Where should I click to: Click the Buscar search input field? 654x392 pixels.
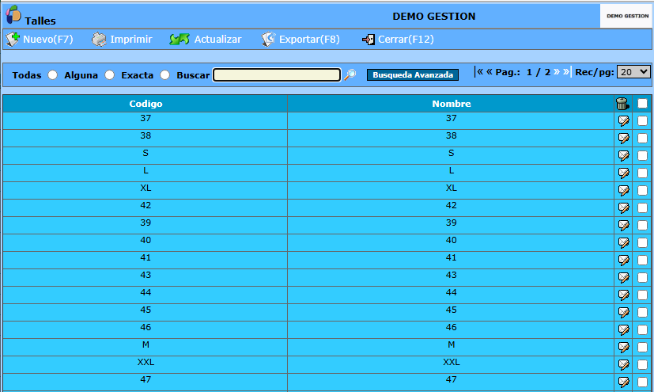point(277,75)
